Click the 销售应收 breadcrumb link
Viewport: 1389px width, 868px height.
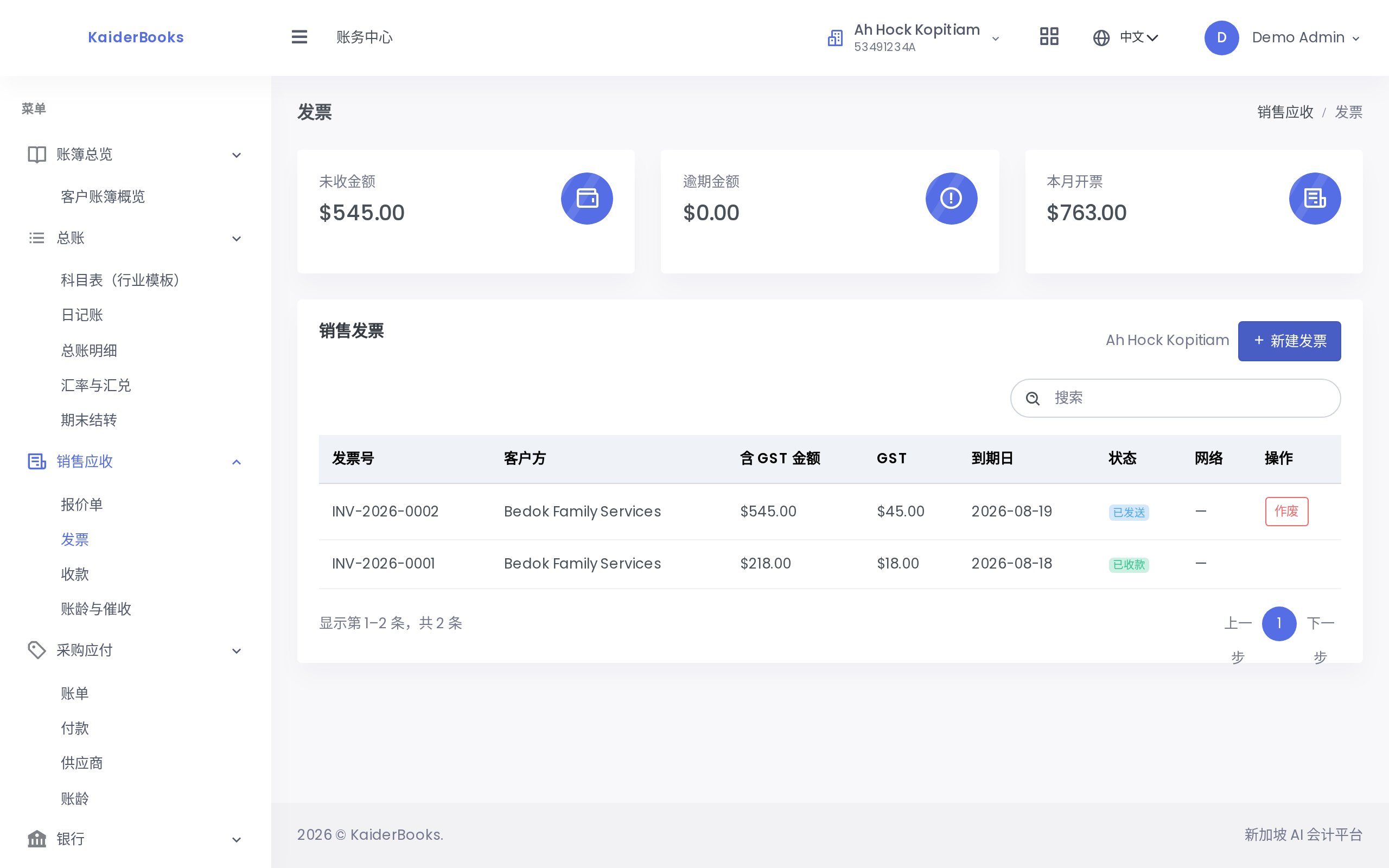click(x=1285, y=112)
